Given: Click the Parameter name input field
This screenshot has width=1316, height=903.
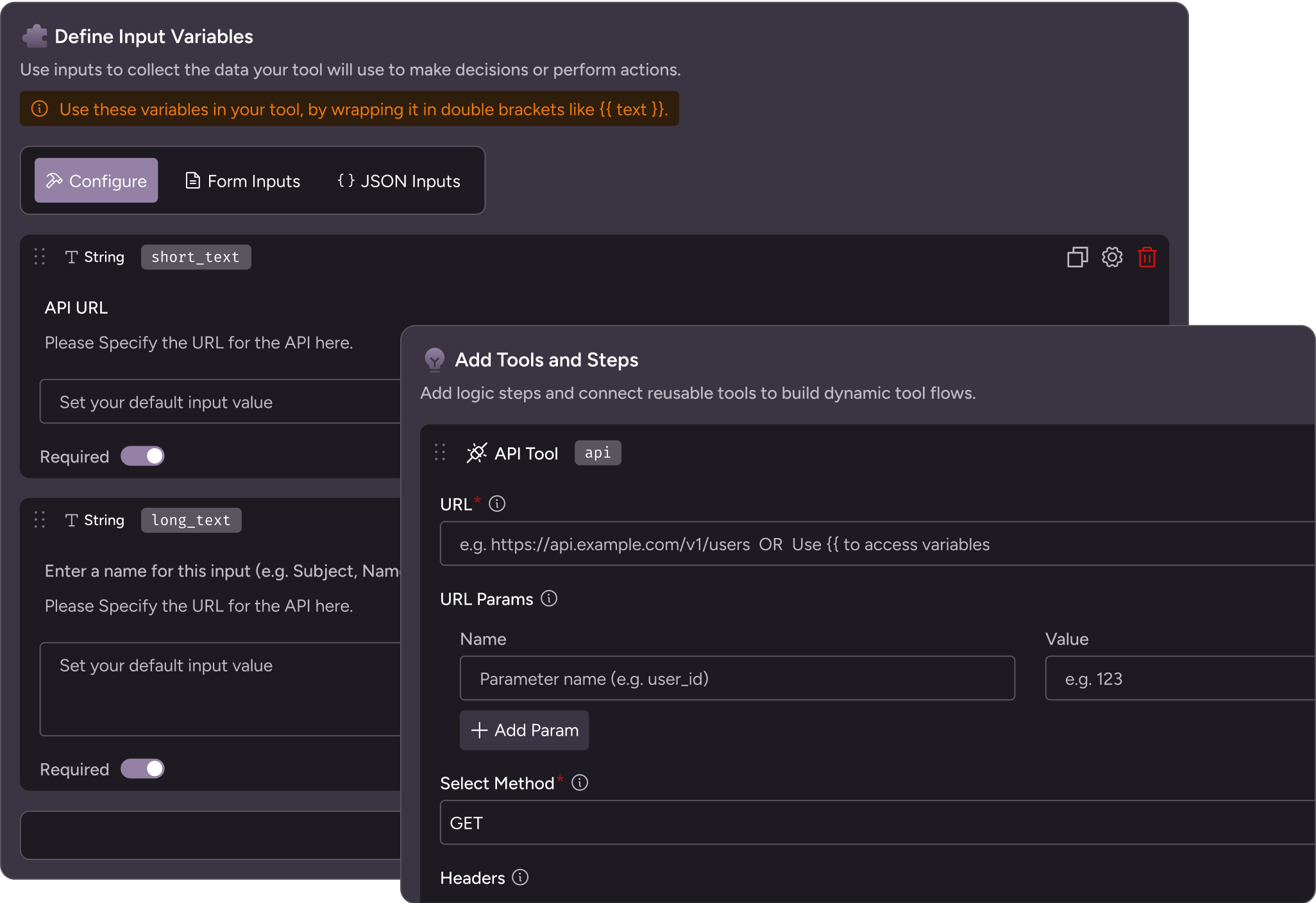Looking at the screenshot, I should coord(737,679).
